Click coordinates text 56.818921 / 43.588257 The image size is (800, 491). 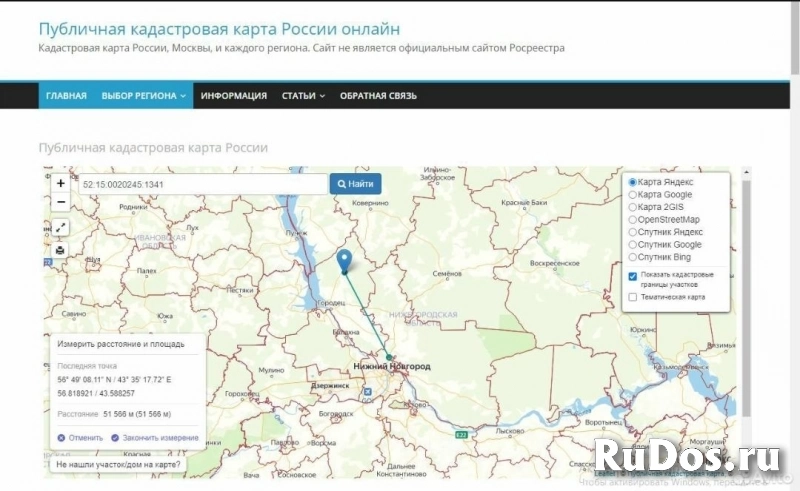point(96,394)
